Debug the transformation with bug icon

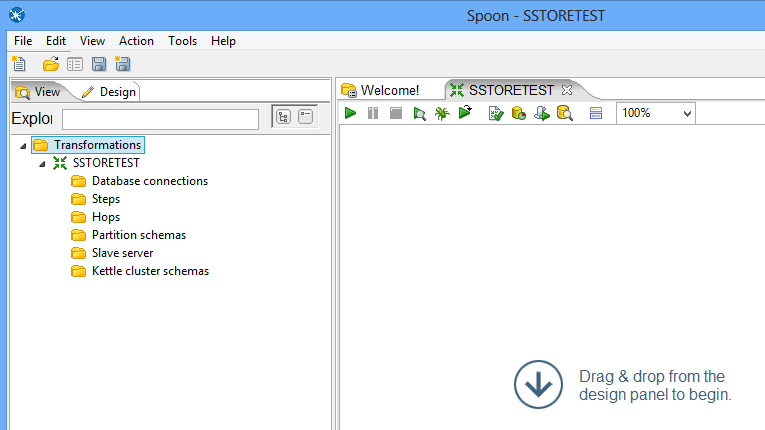pos(442,114)
